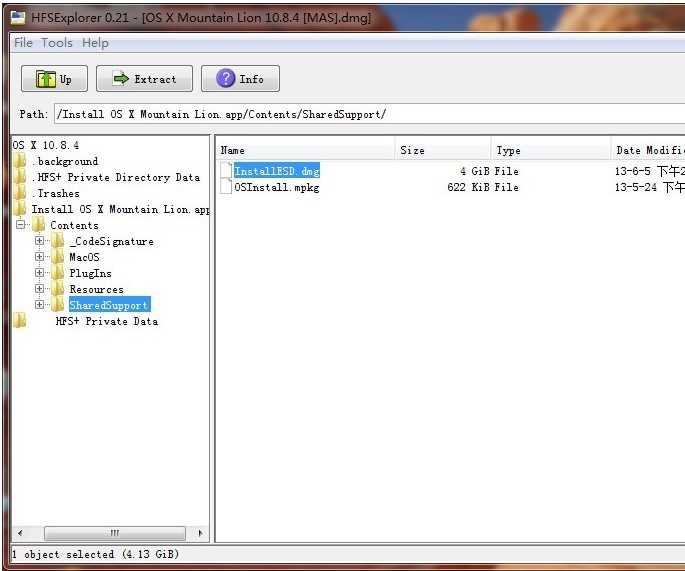The height and width of the screenshot is (571, 685).
Task: Select the InstallESD.dmg file name
Action: (277, 171)
